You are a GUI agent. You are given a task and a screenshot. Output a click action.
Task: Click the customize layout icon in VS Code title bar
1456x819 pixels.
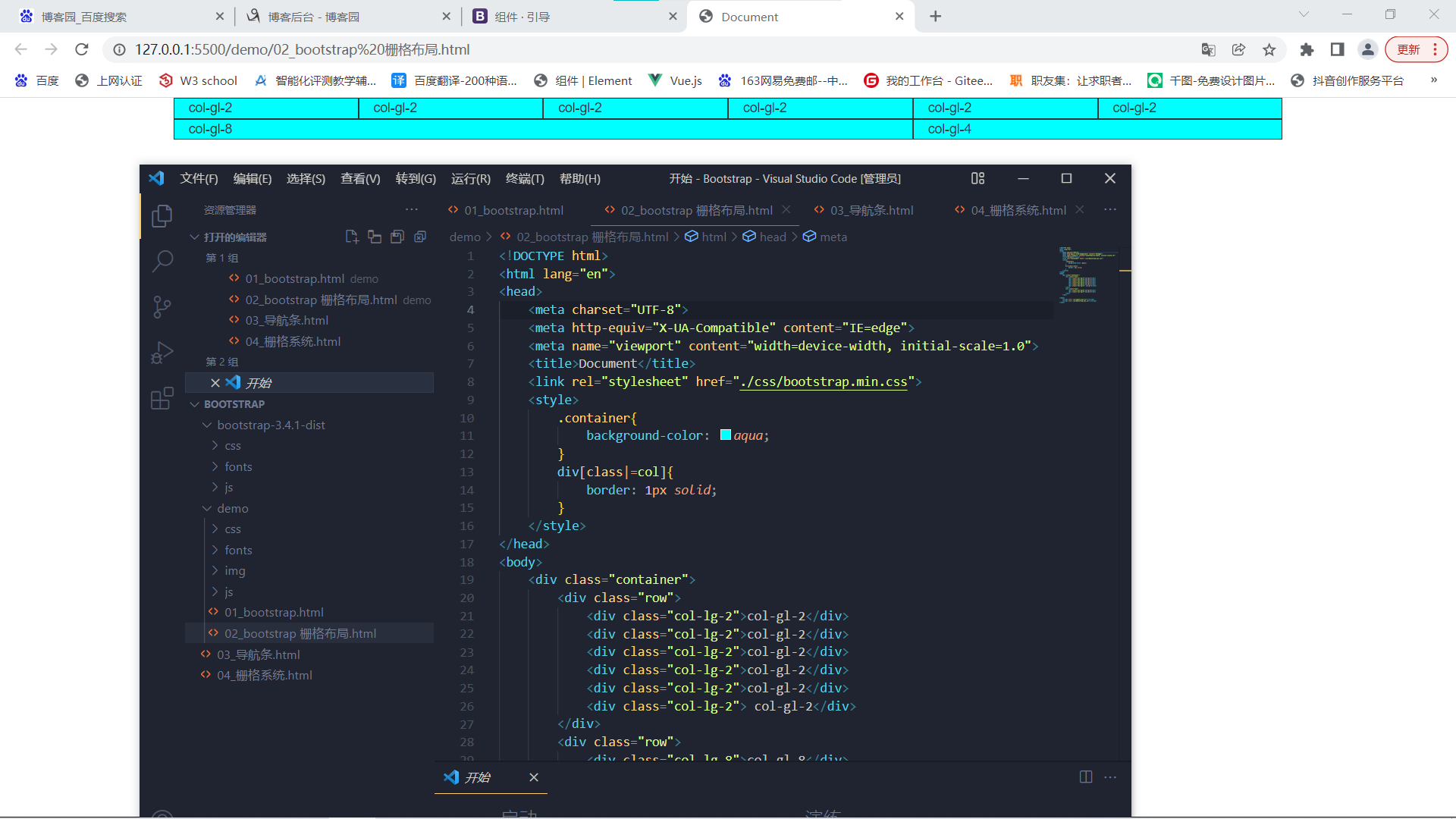tap(977, 178)
